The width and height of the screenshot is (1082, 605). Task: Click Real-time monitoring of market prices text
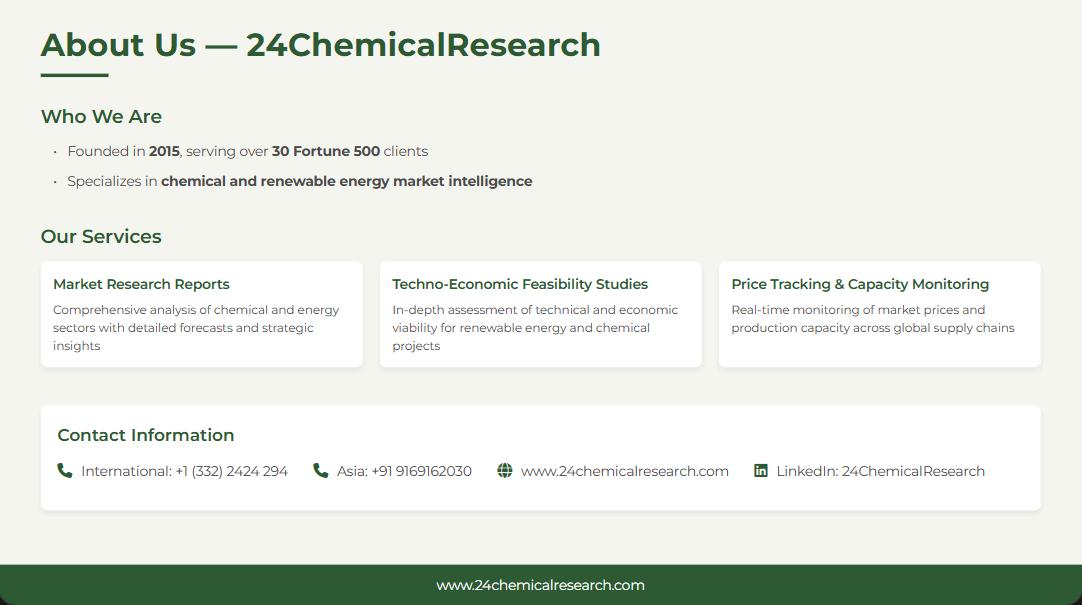[873, 319]
